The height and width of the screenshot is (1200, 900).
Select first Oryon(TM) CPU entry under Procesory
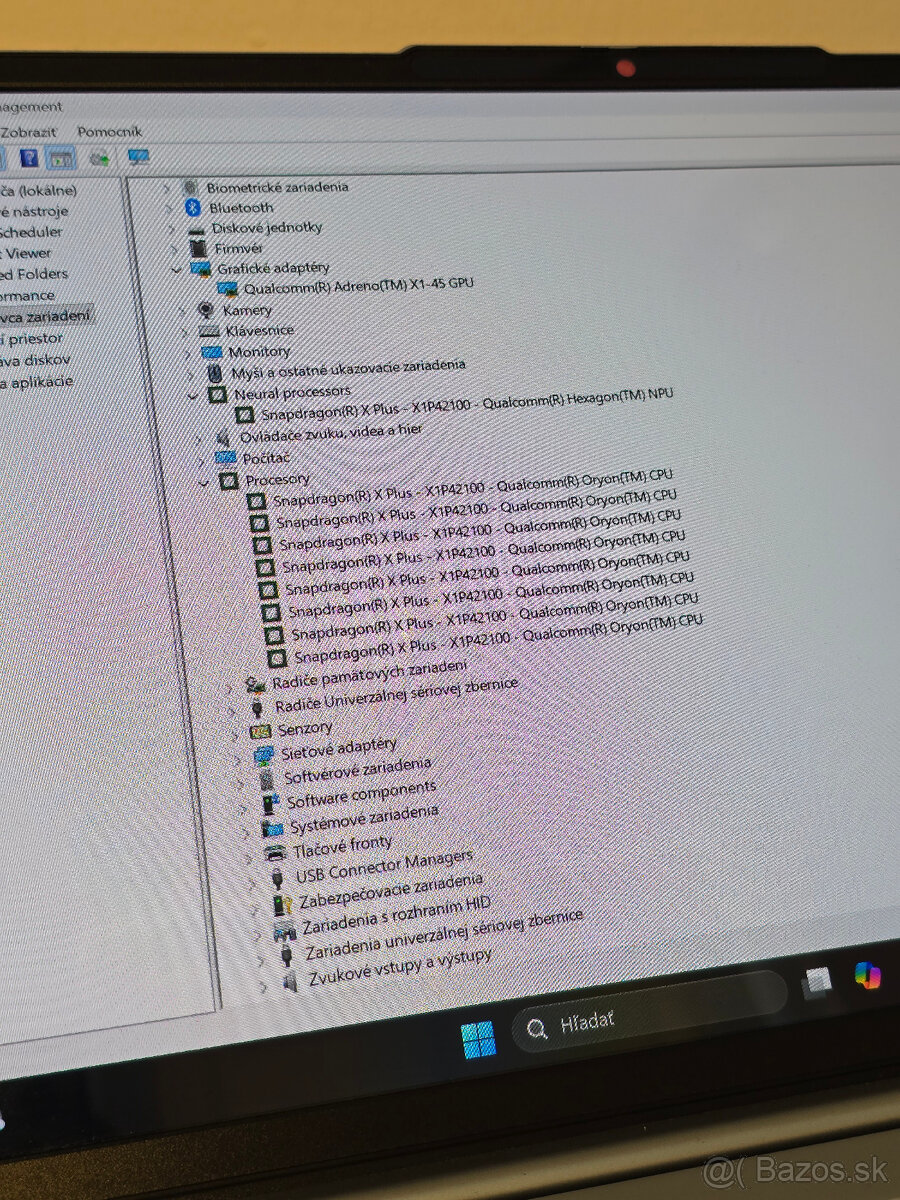click(x=473, y=486)
